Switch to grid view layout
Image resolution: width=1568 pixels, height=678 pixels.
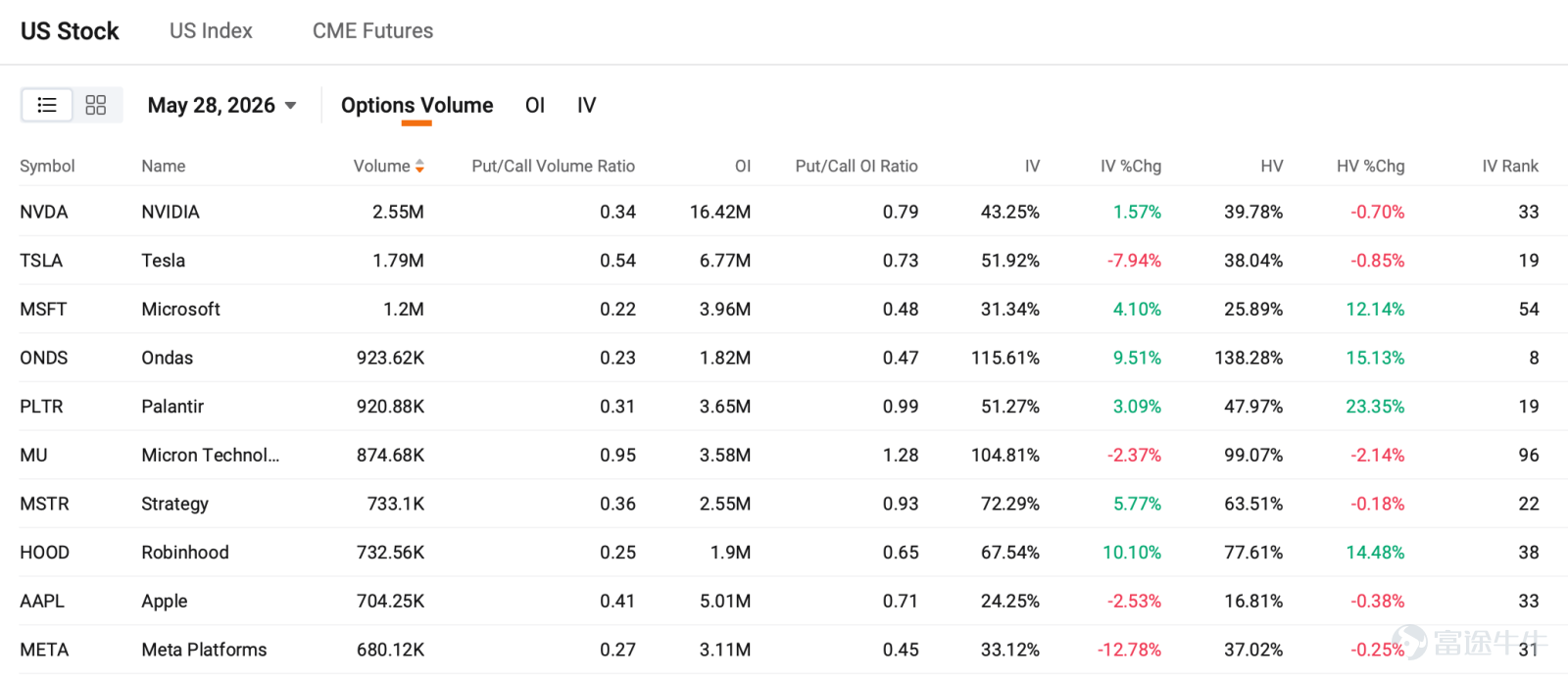click(96, 105)
